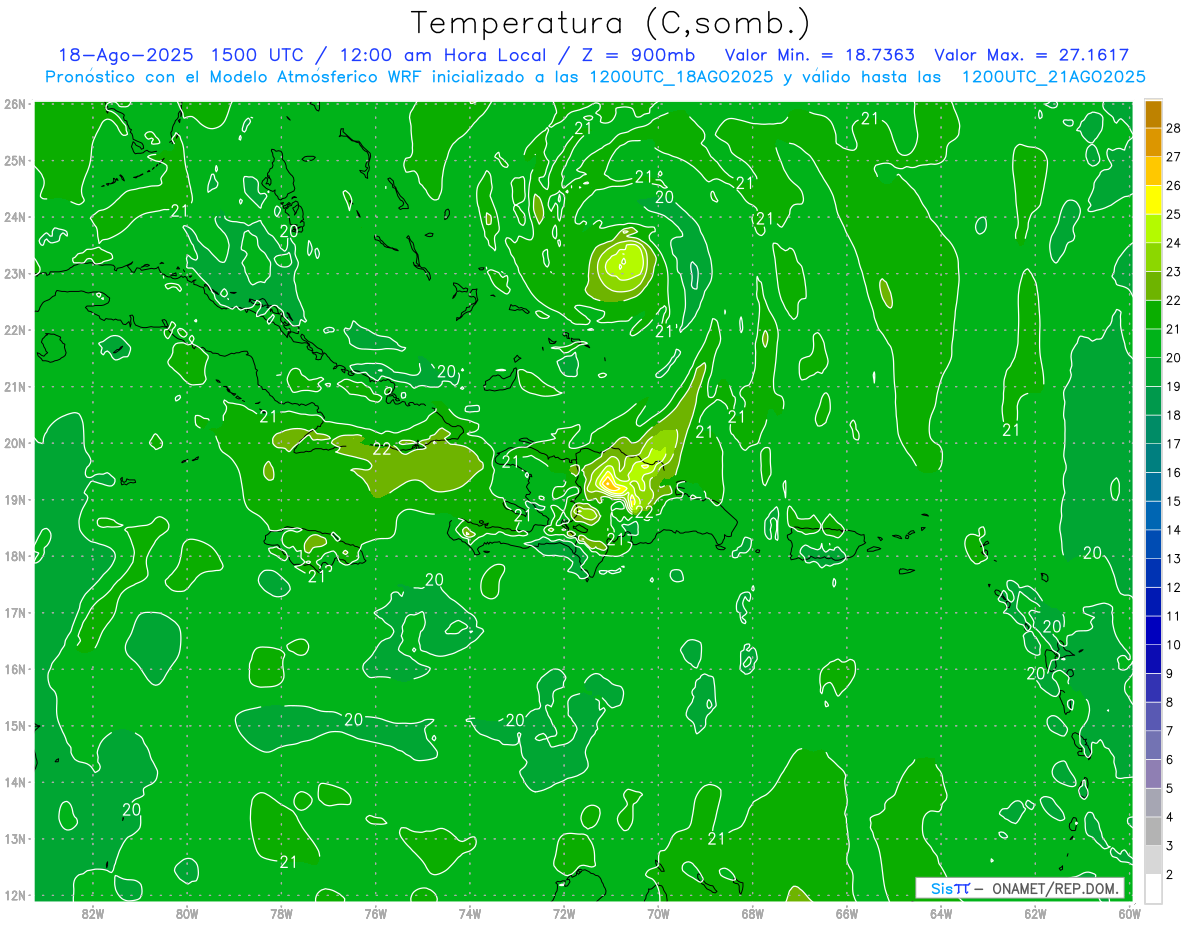
Task: Click value '2' on the color scale
Action: (1170, 875)
